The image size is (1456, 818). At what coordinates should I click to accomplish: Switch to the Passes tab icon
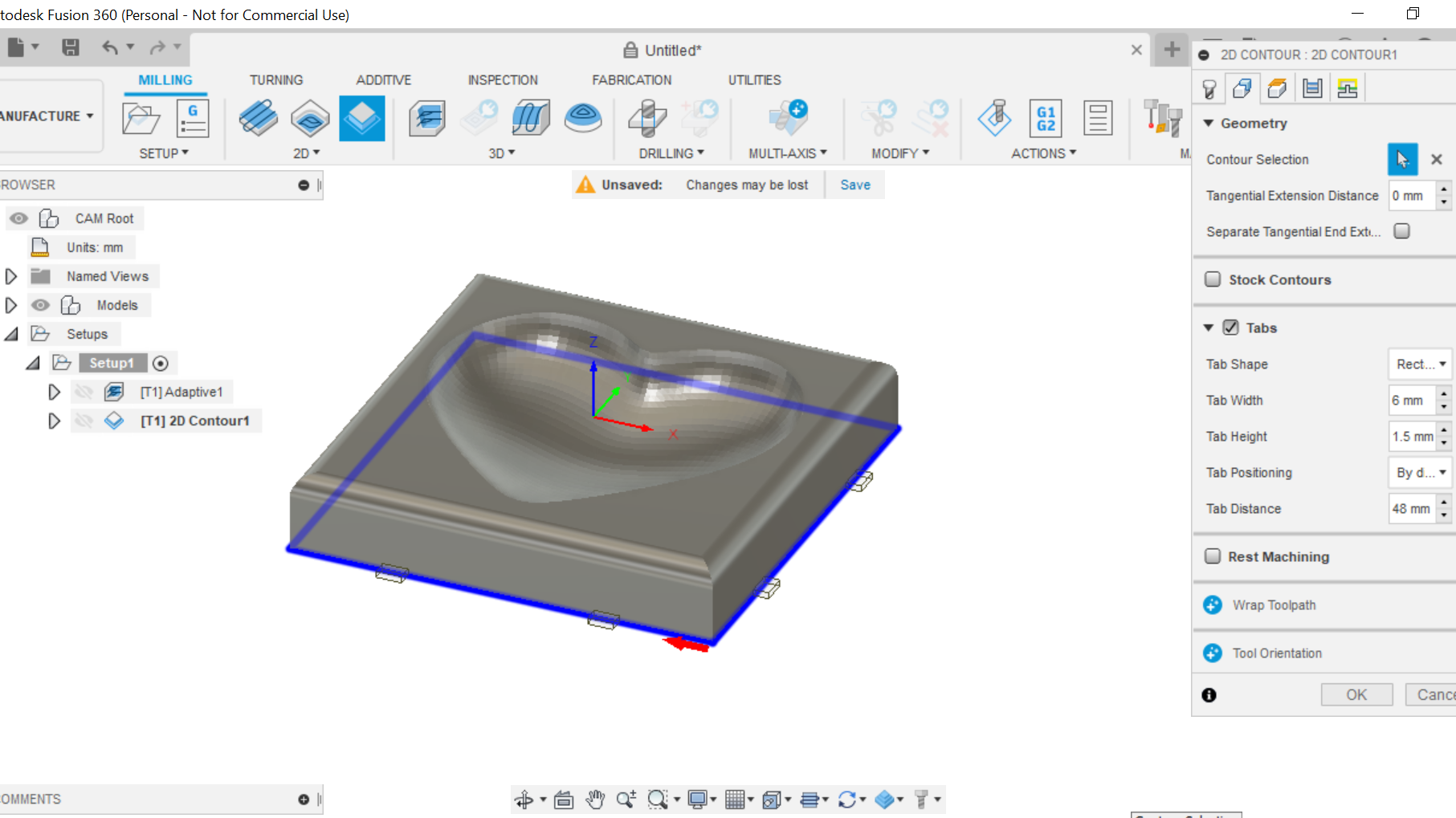pos(1312,88)
